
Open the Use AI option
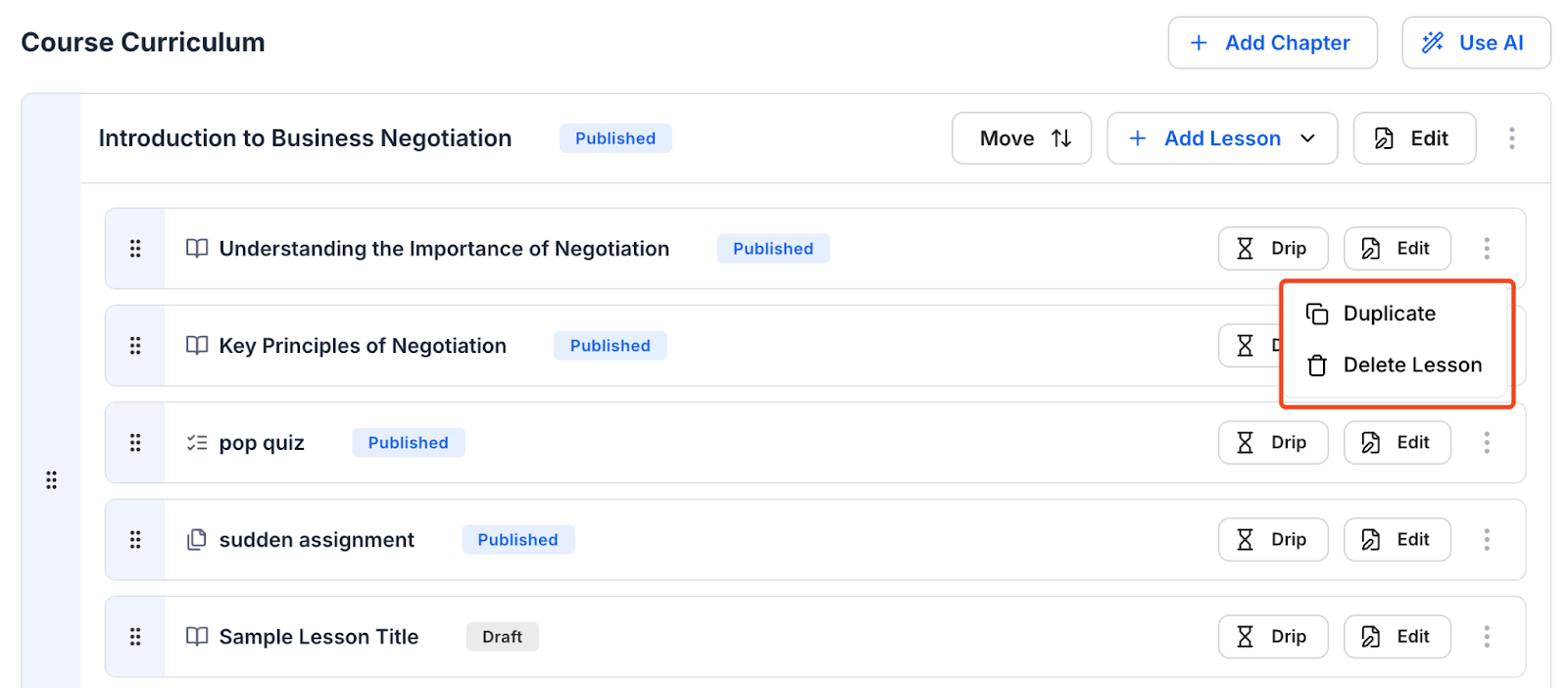coord(1476,43)
